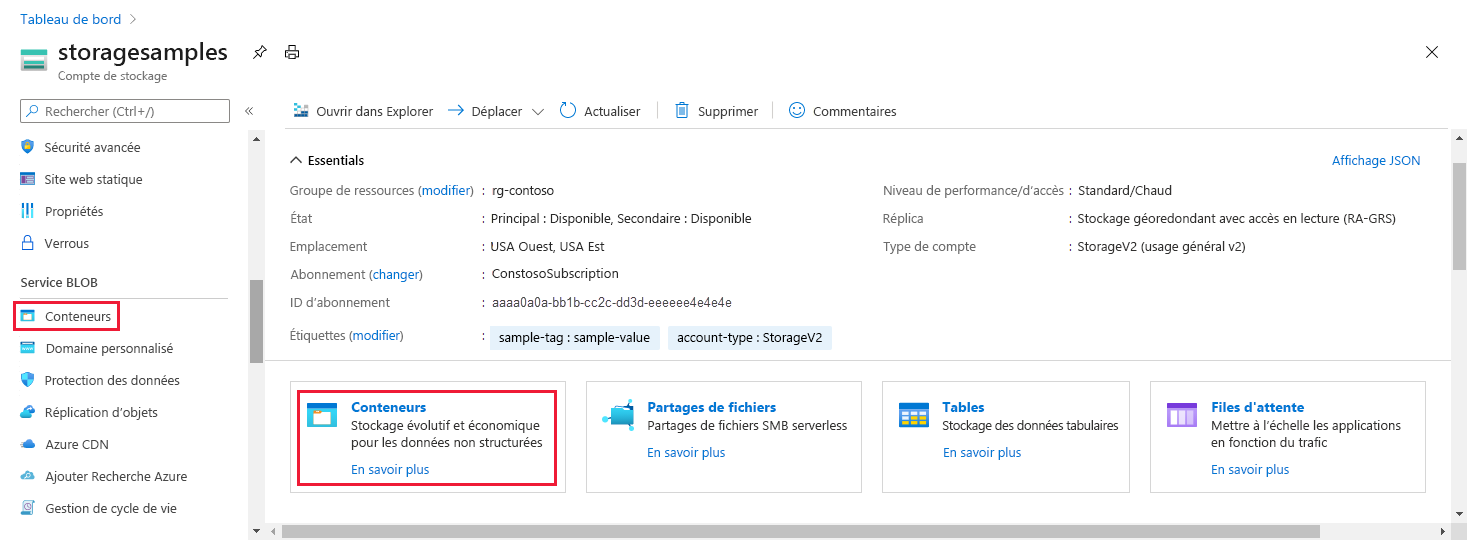Pin the storagesamples blade to dashboard
Screen dimensions: 1467x540
click(259, 52)
